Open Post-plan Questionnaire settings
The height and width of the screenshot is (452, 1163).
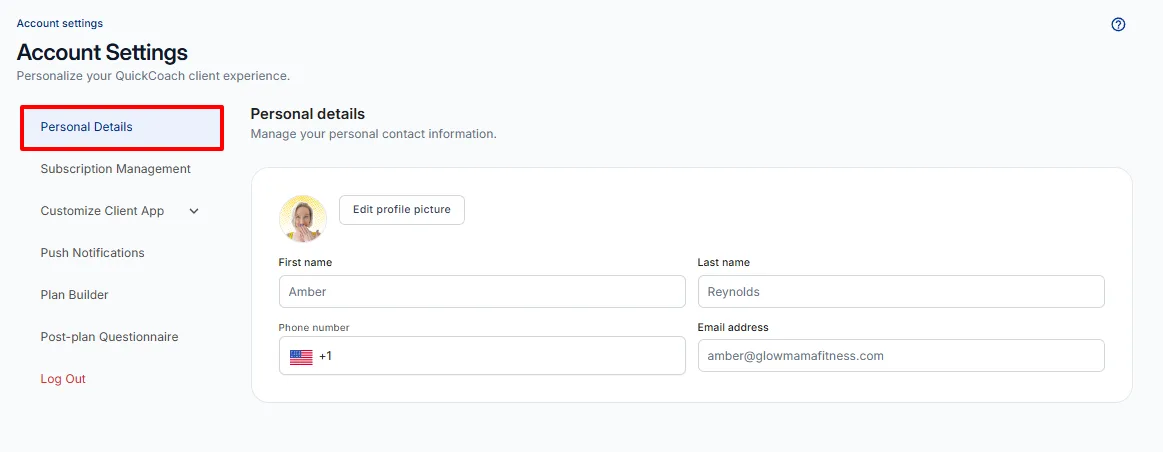click(x=109, y=337)
